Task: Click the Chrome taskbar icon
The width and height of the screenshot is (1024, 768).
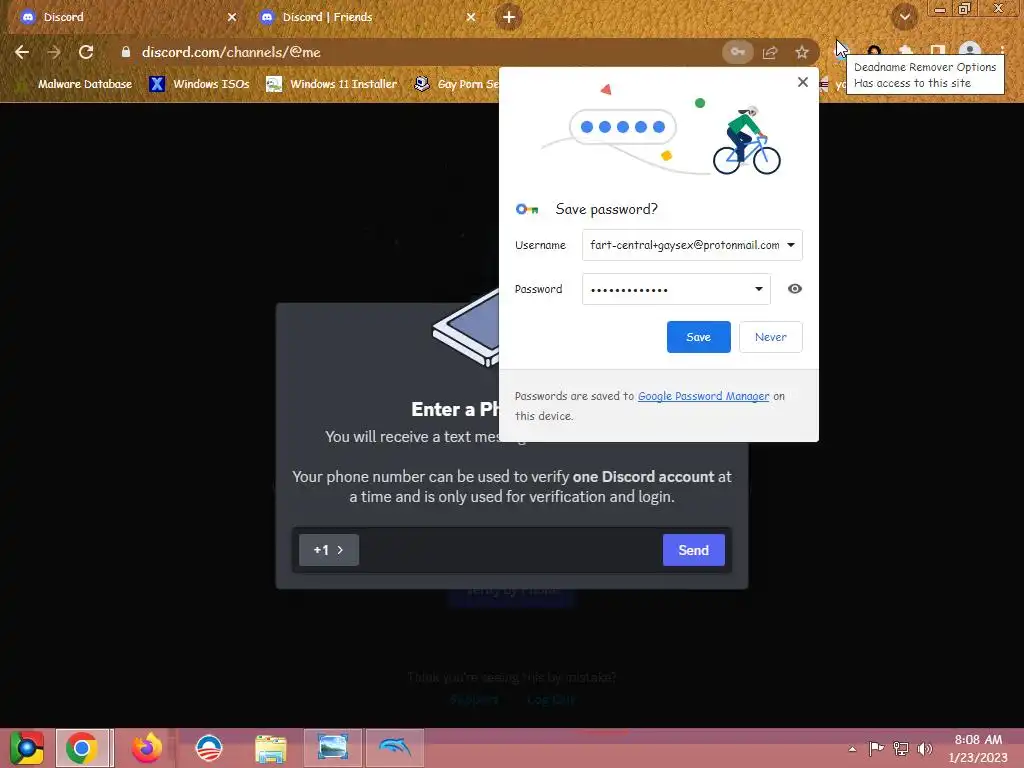Action: pos(82,748)
